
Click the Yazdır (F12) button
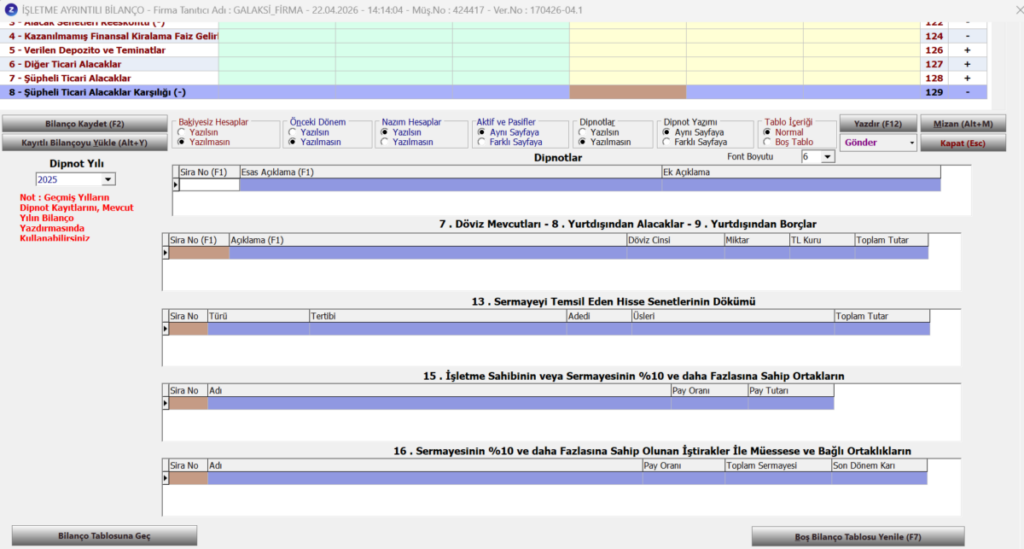pos(878,123)
